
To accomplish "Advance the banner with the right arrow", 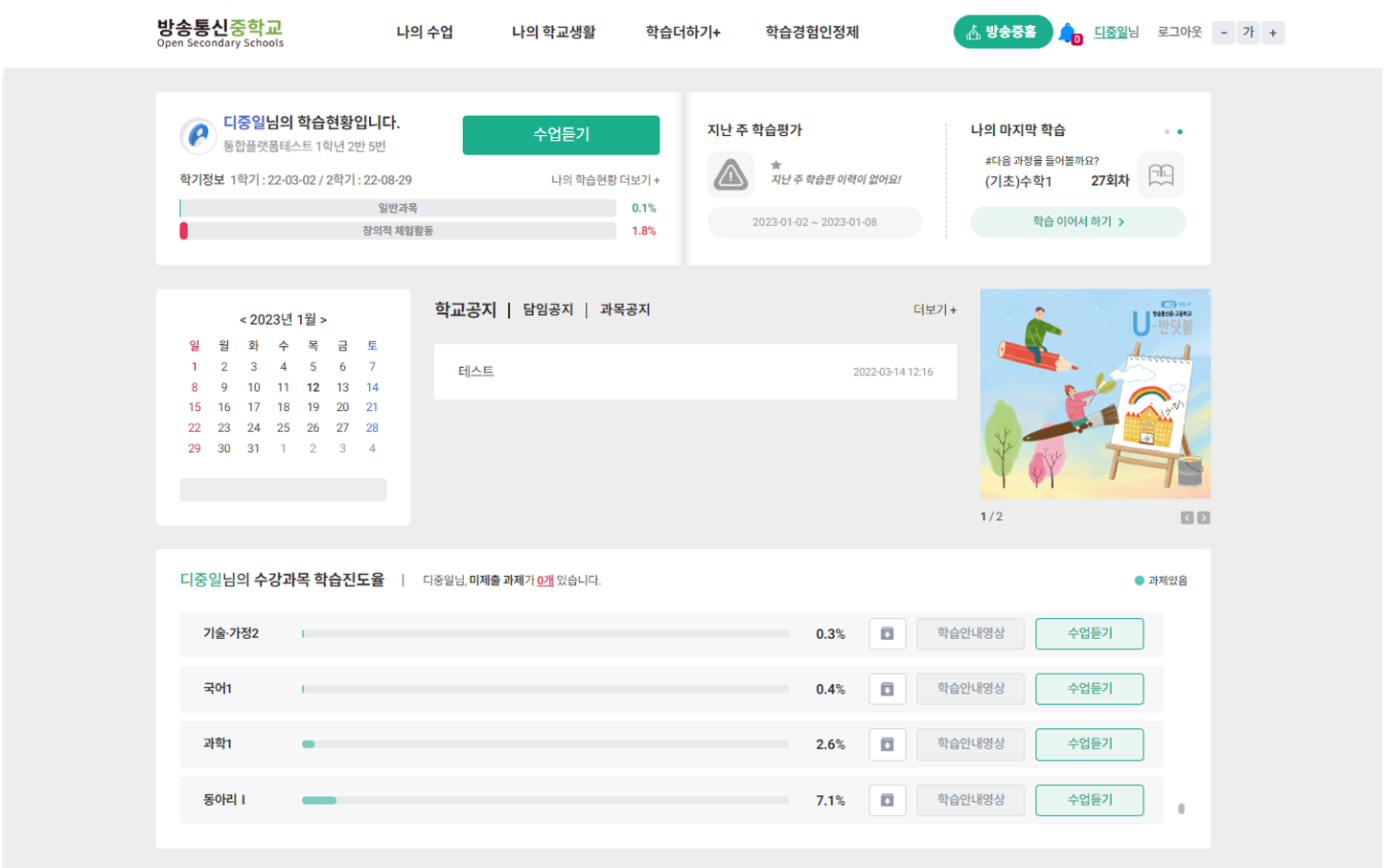I will (1204, 517).
